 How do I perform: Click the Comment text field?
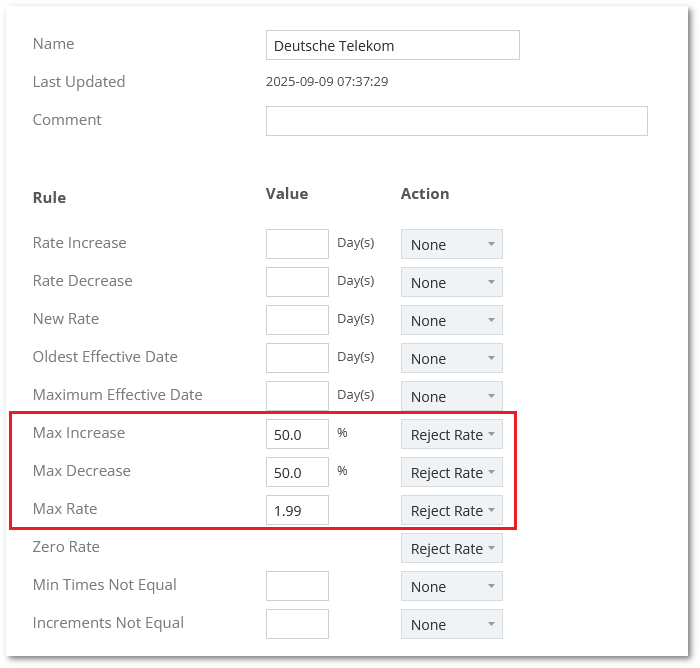tap(456, 121)
